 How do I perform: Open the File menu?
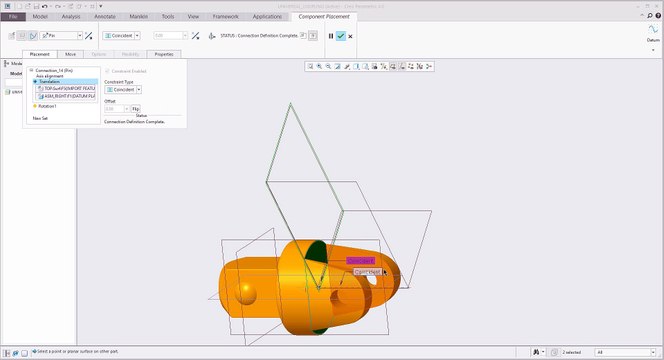[13, 17]
